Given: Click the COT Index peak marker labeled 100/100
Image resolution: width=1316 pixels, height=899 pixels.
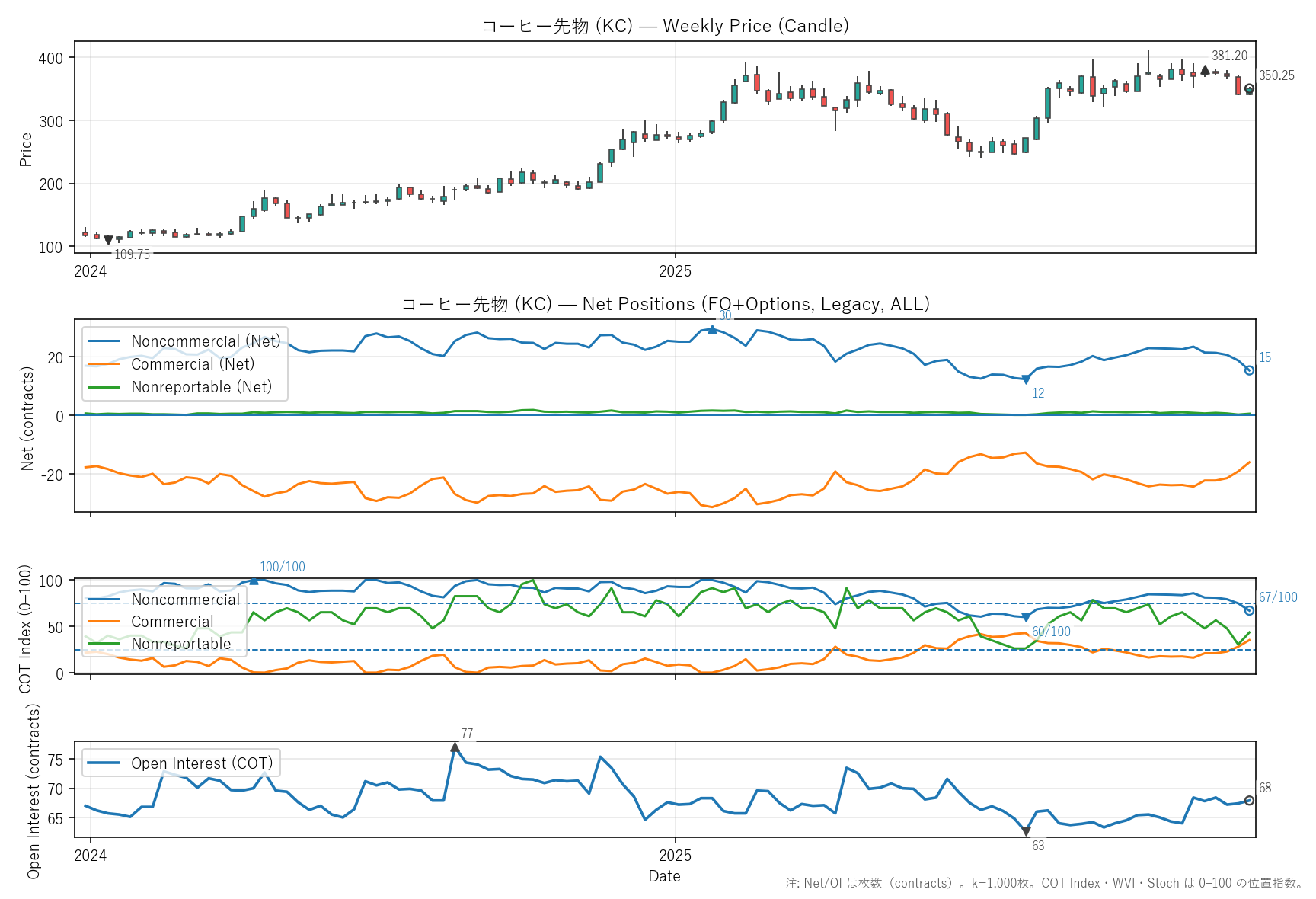Looking at the screenshot, I should (x=254, y=581).
